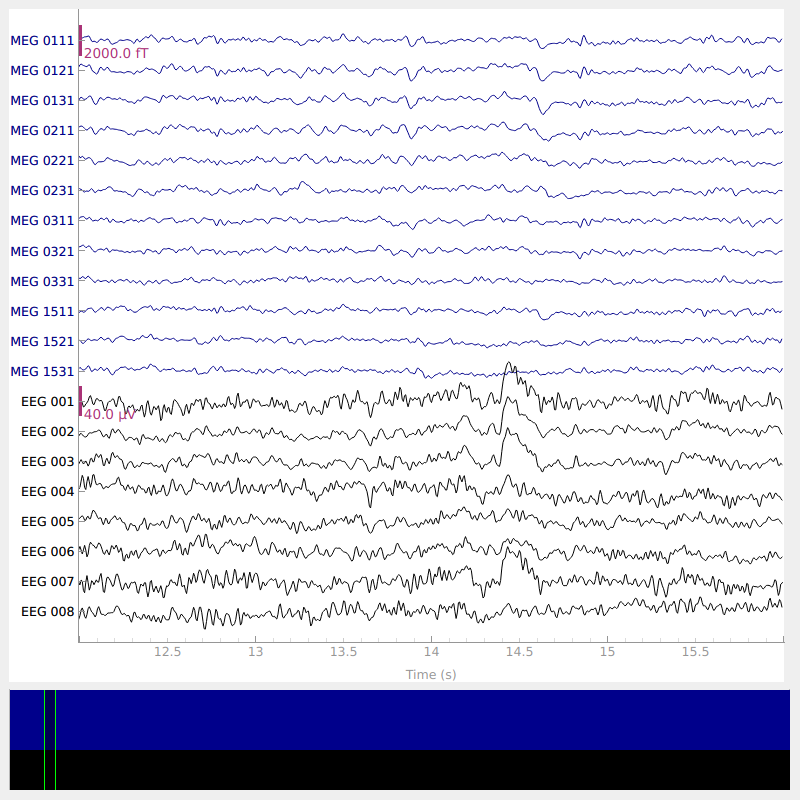800x800 pixels.
Task: Click the black strip below the overview bar
Action: [400, 769]
